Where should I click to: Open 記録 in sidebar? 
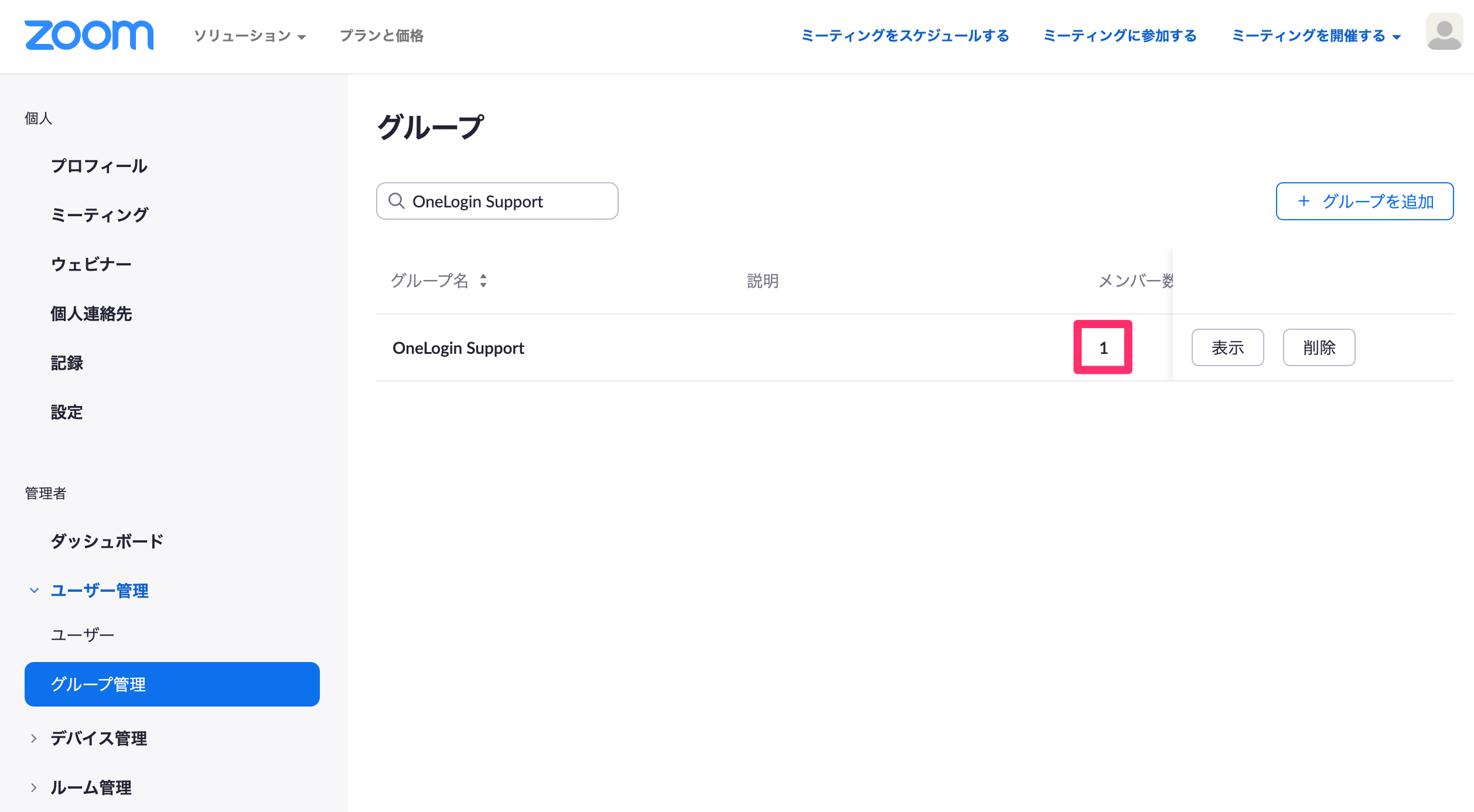[67, 363]
